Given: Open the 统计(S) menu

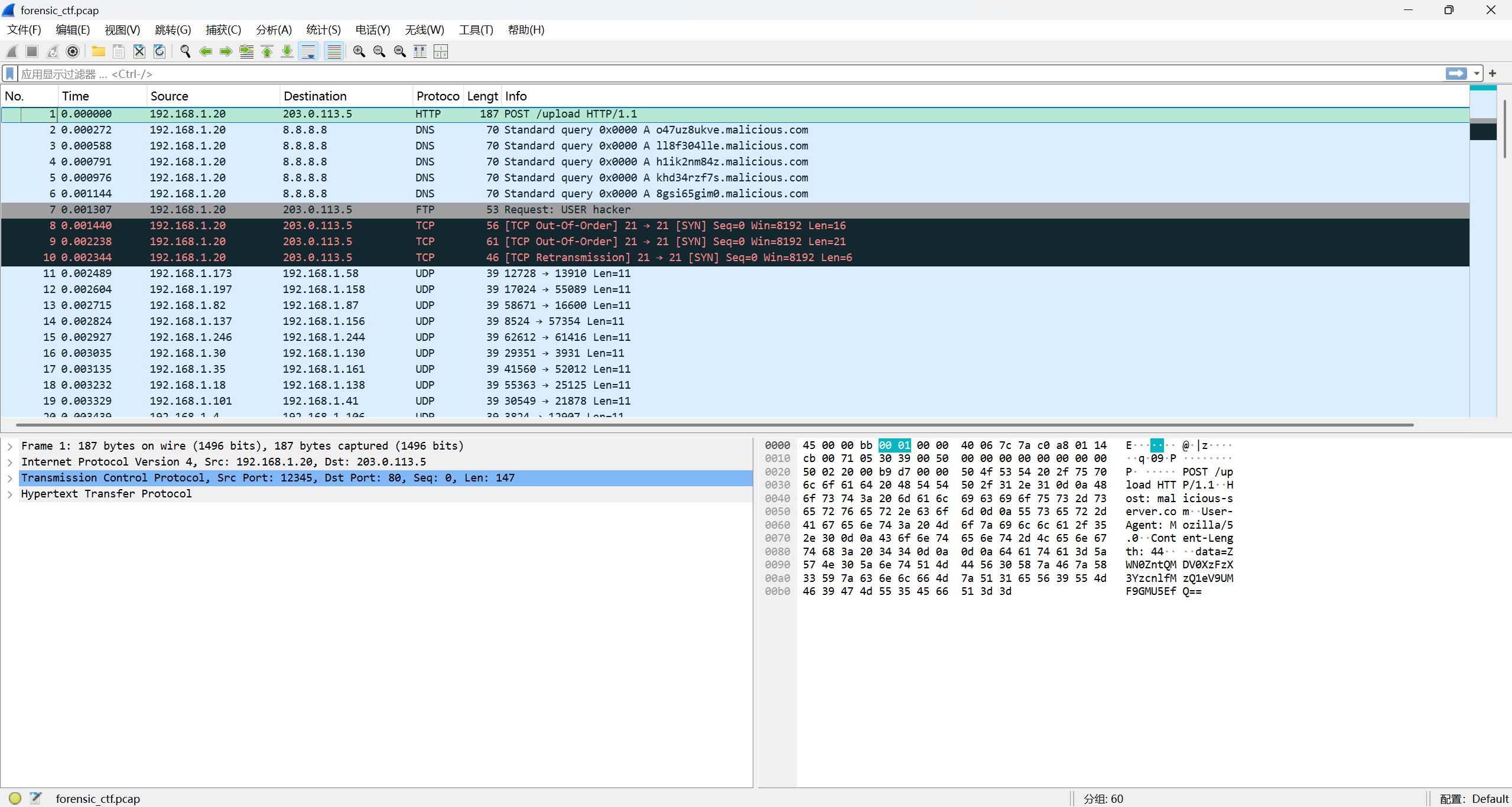Looking at the screenshot, I should [323, 30].
